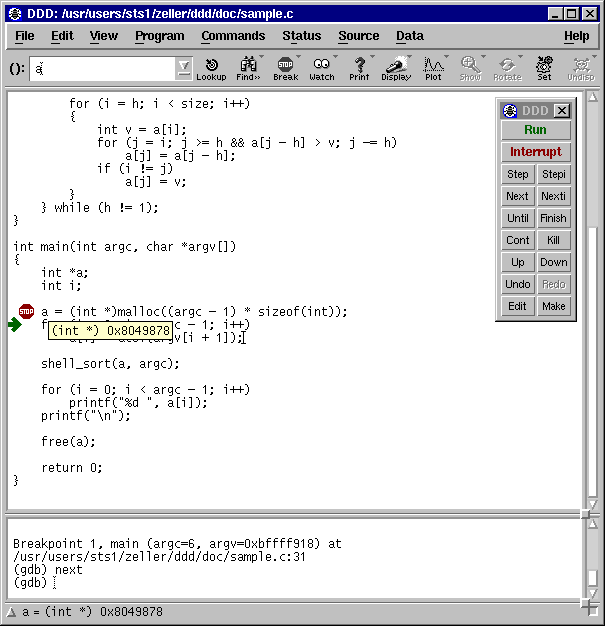Click the Down stack button
The width and height of the screenshot is (605, 626).
(553, 262)
